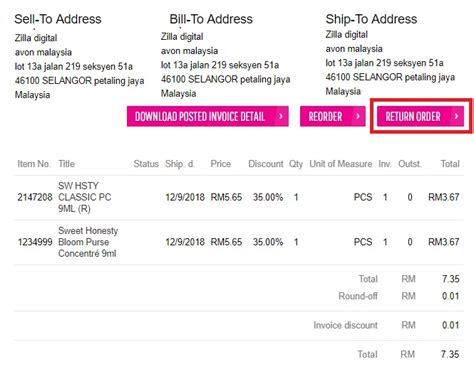Click the Bill-To Address heading
The image size is (474, 379).
[x=211, y=19]
